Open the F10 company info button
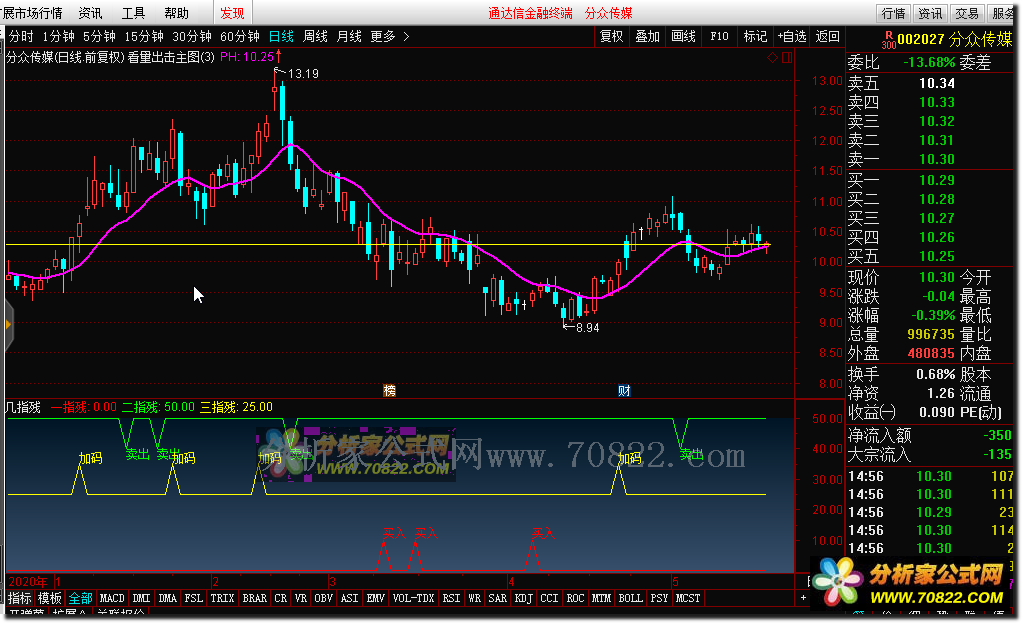Image resolution: width=1023 pixels, height=623 pixels. tap(719, 37)
